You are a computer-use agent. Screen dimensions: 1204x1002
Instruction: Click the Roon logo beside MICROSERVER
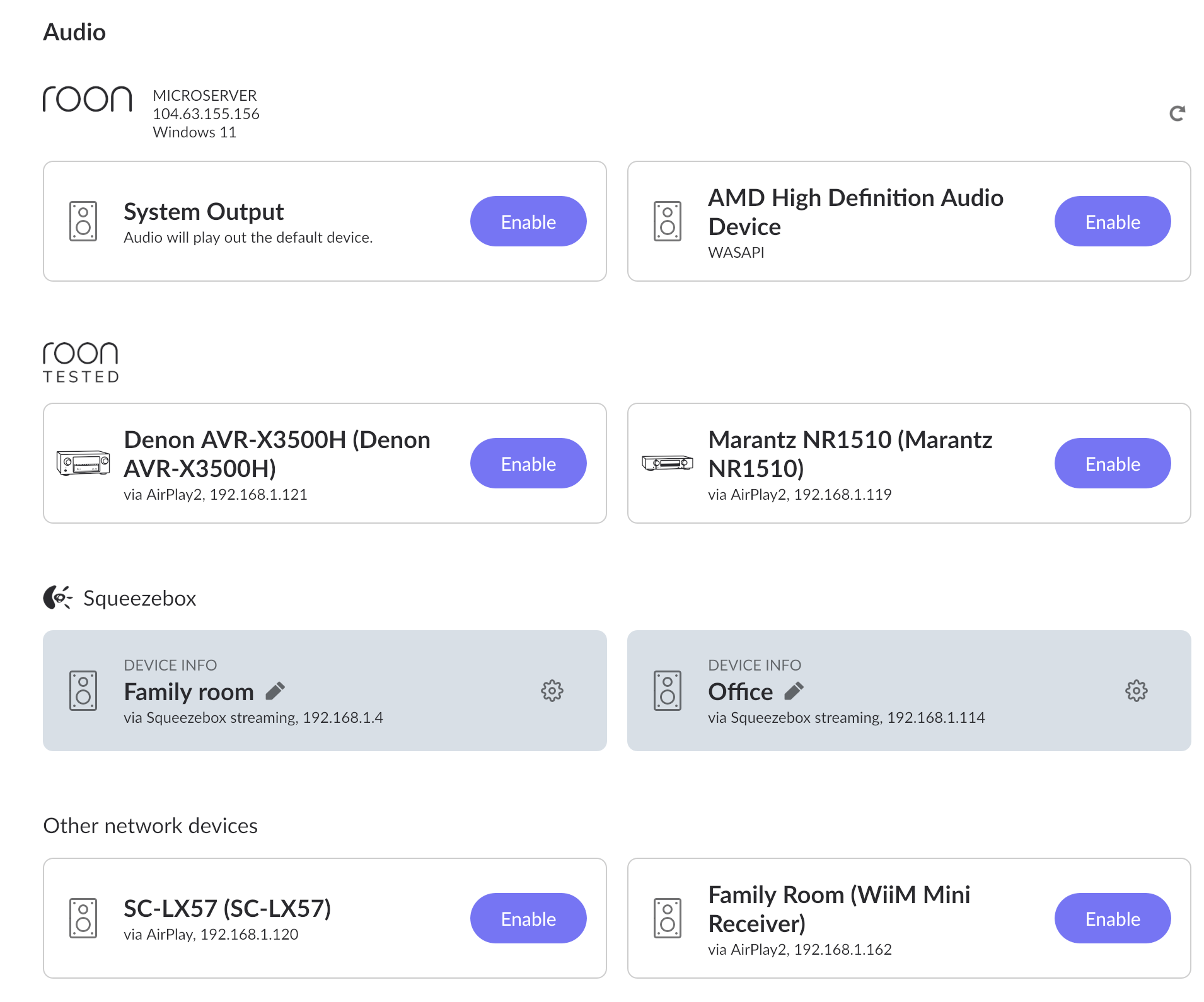click(x=88, y=99)
